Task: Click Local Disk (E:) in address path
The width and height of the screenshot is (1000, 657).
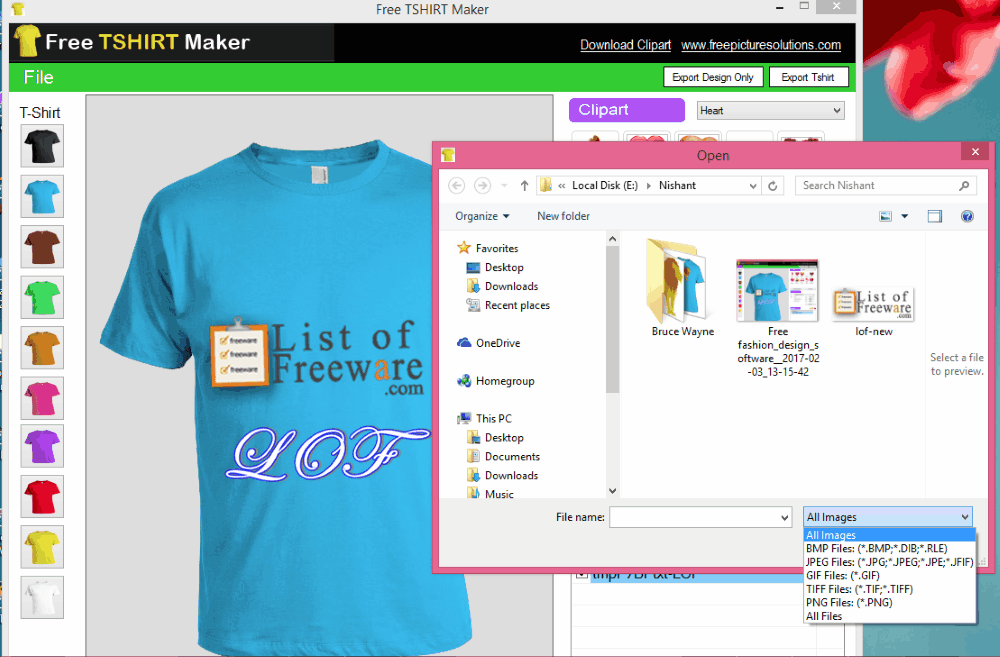Action: tap(605, 186)
